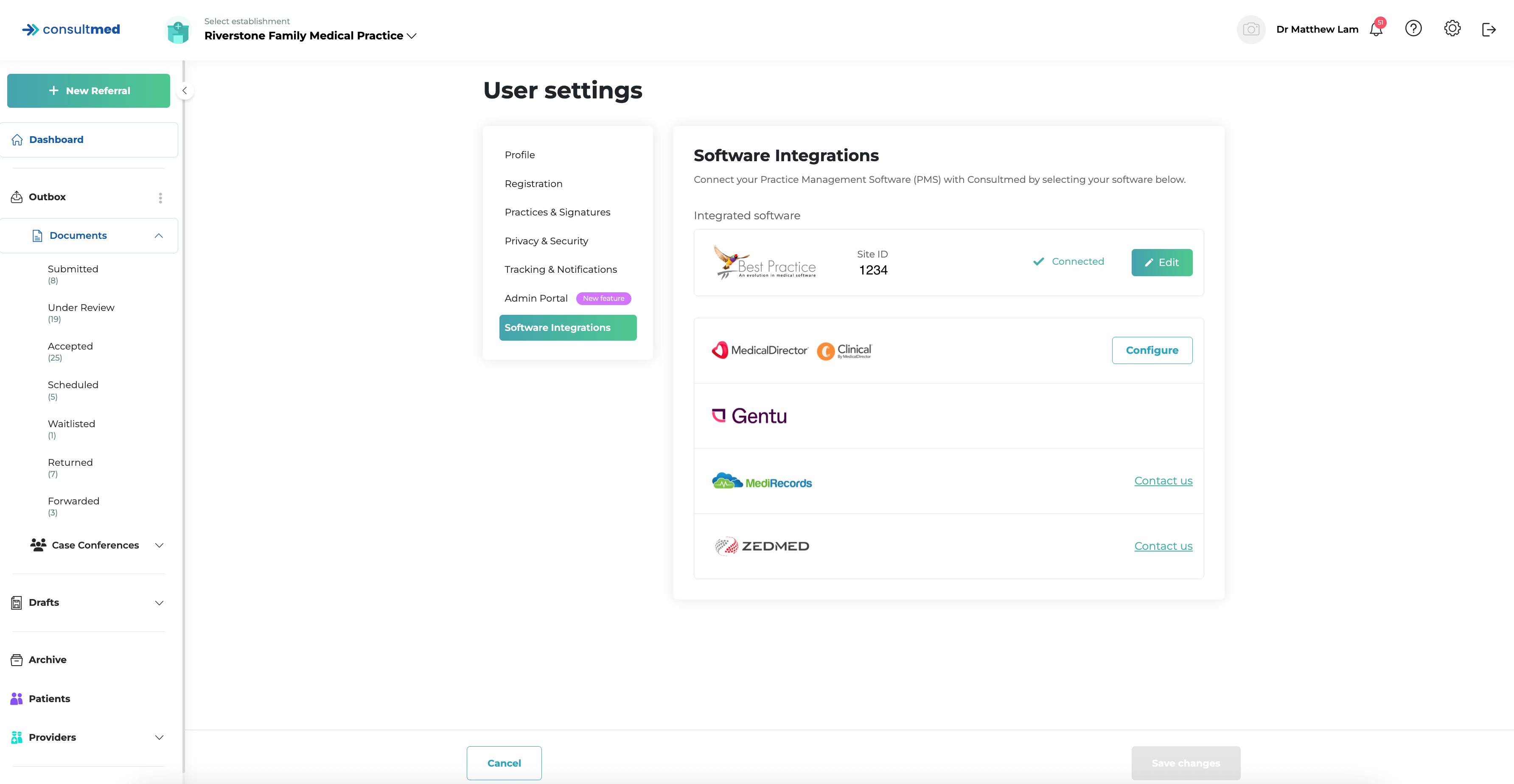Click Contact us link for MediRecords
Screen dimensions: 1514x784
(x=1163, y=481)
